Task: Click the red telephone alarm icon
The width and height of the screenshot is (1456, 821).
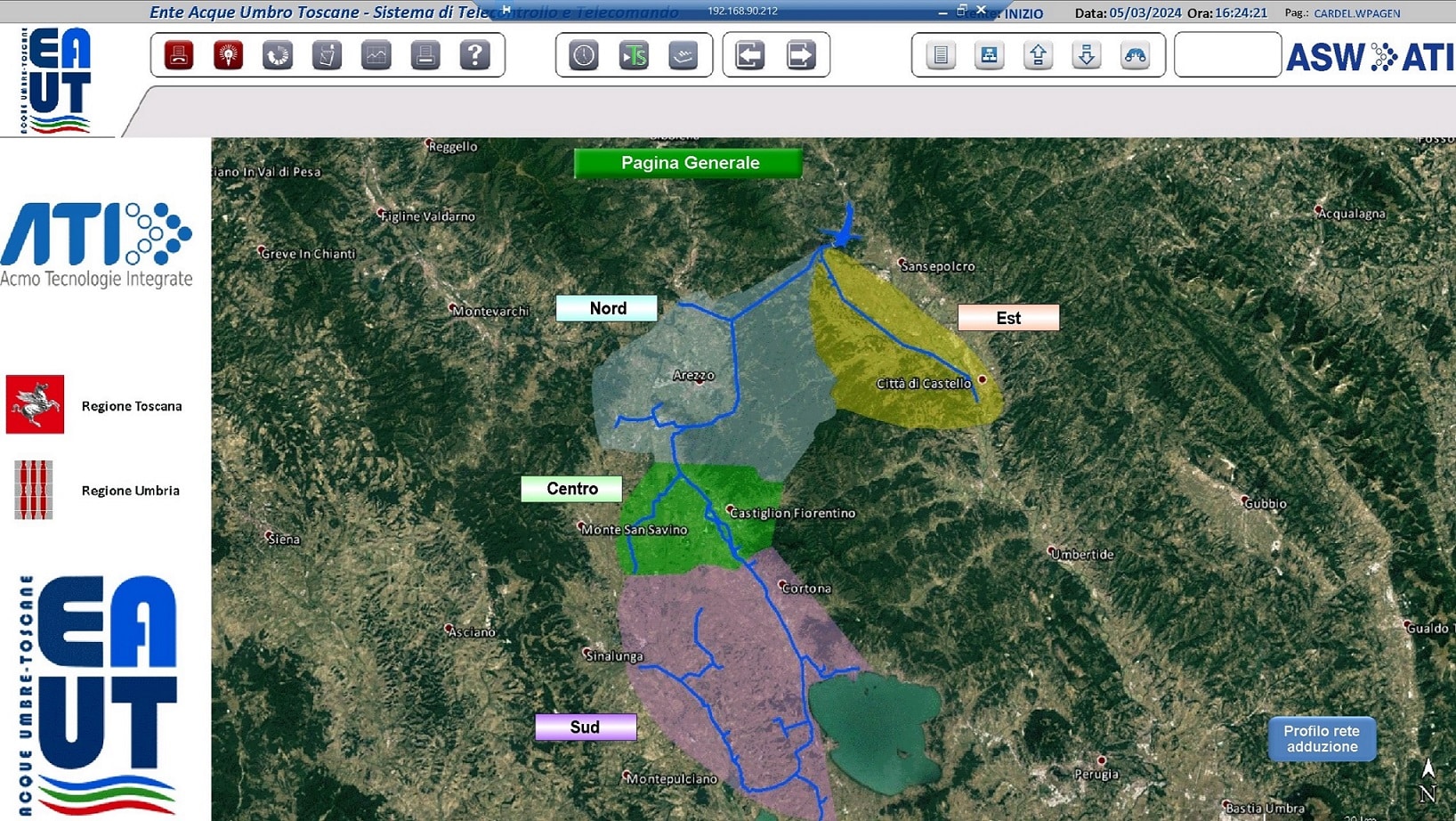Action: (x=179, y=55)
